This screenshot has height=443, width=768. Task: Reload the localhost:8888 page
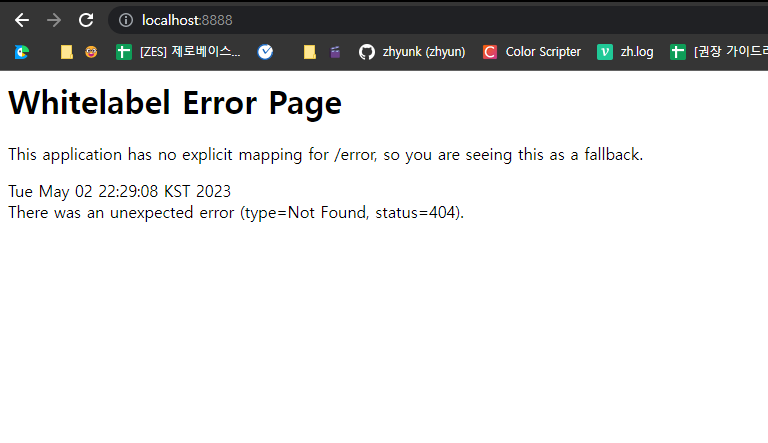pyautogui.click(x=86, y=20)
